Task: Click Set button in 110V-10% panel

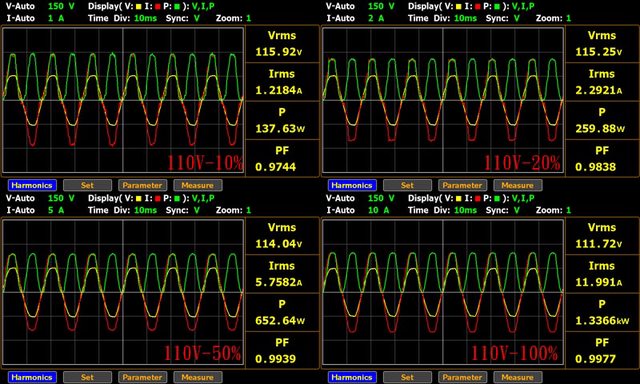Action: coord(87,185)
